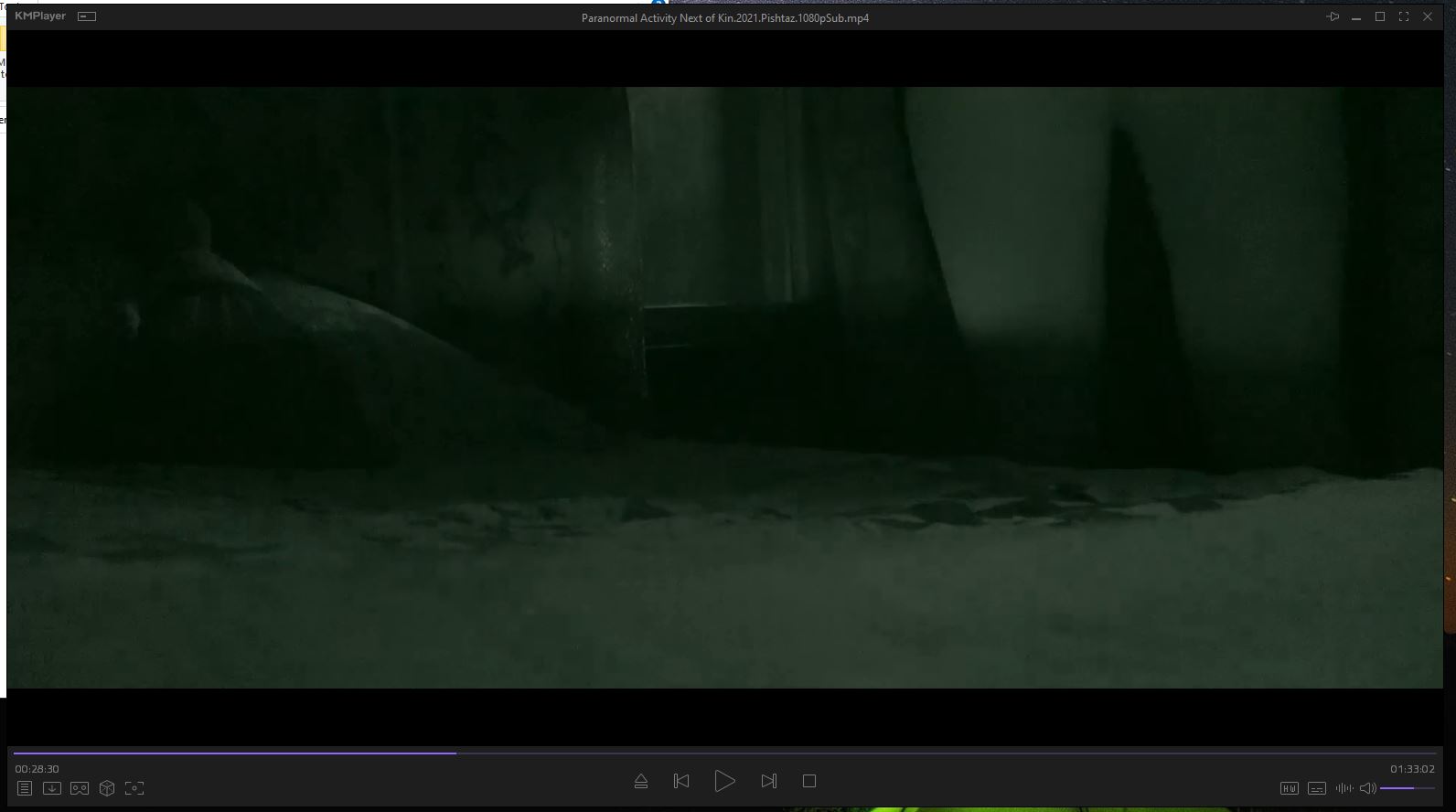
Task: Skip to the next track
Action: pos(768,781)
